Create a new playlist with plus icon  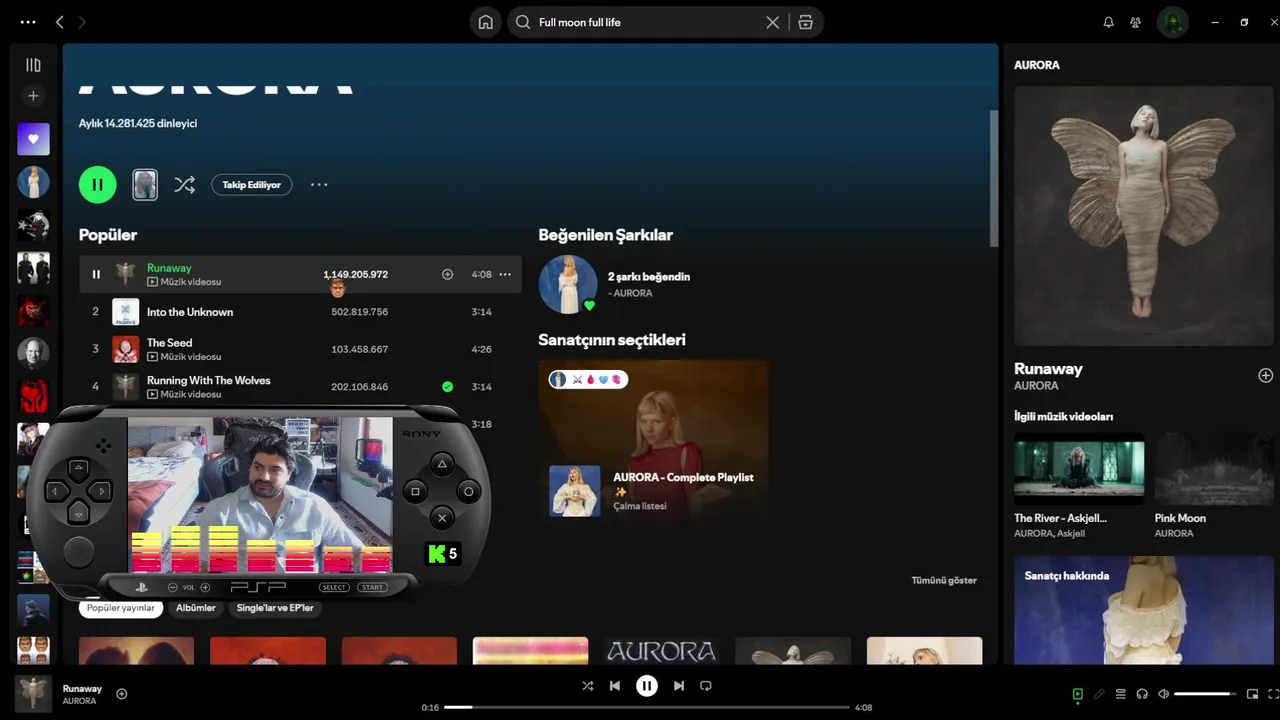click(x=33, y=96)
